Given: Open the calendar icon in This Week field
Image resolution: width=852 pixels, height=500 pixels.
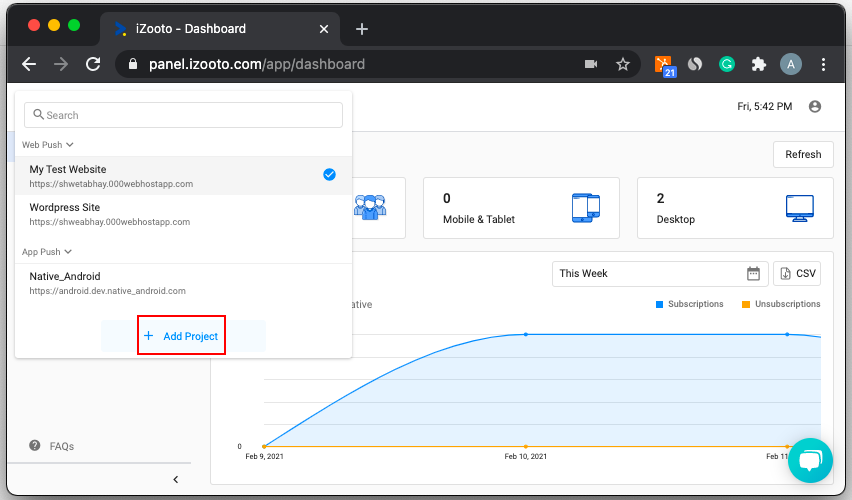Looking at the screenshot, I should pos(753,273).
